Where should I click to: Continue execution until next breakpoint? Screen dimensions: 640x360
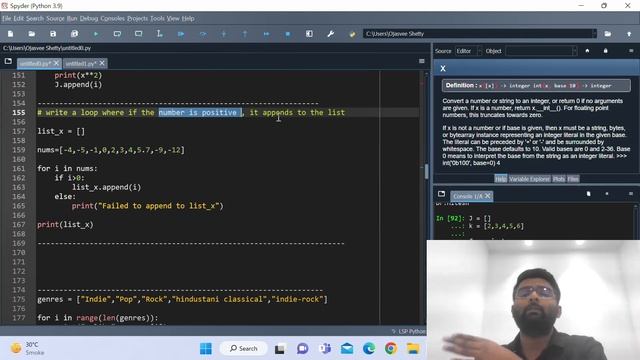[x=267, y=34]
